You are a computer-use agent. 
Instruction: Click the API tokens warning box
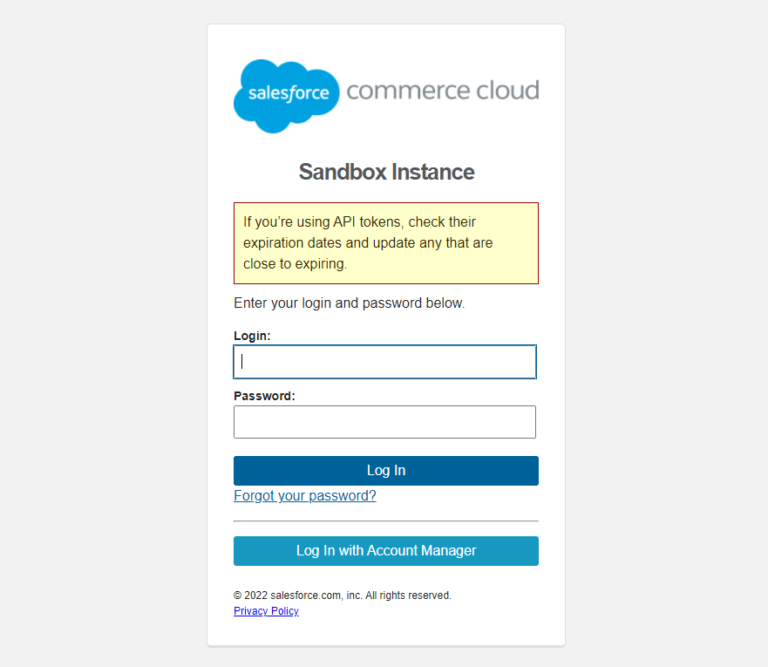pyautogui.click(x=386, y=243)
